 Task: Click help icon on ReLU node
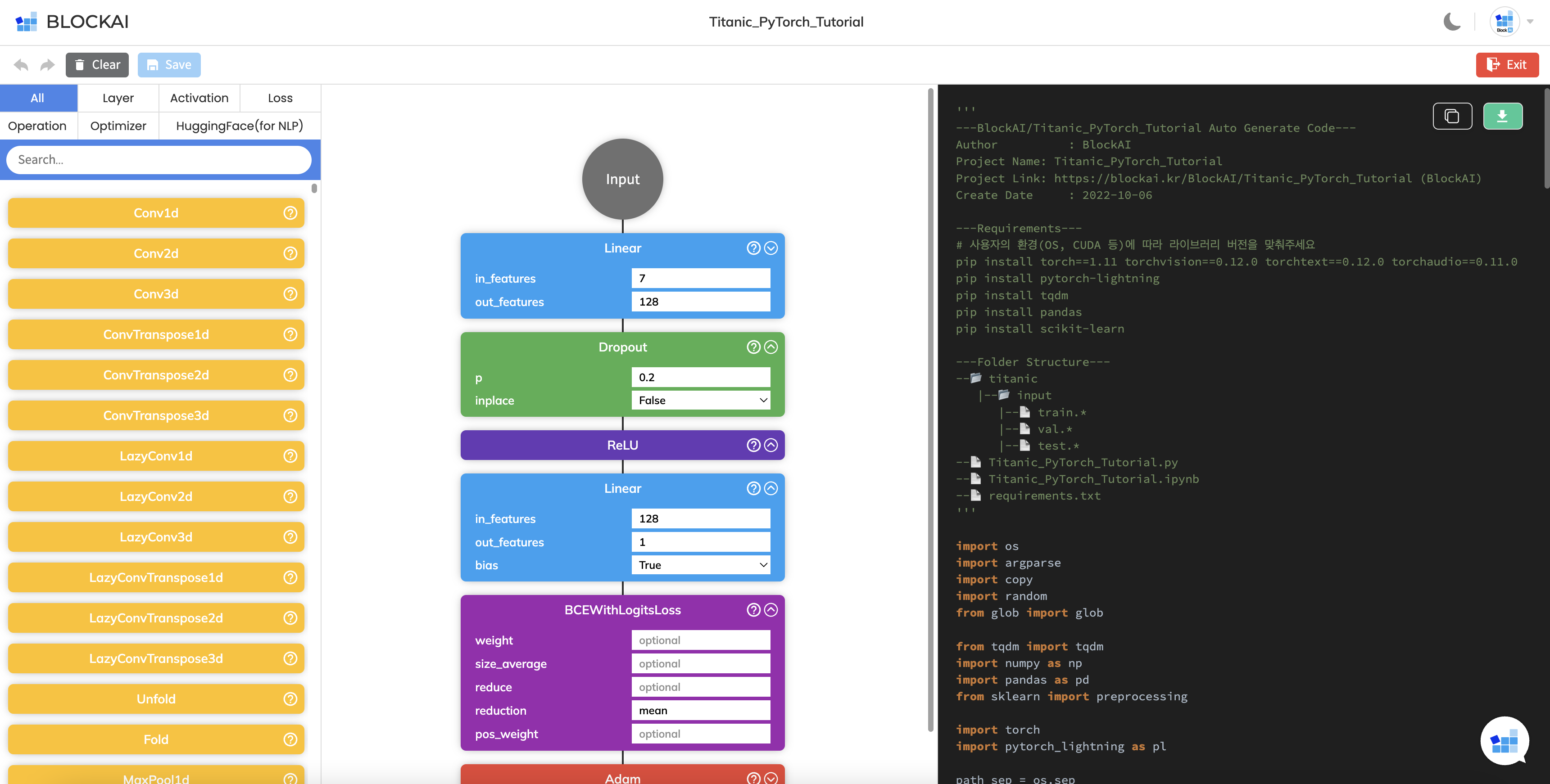(x=753, y=445)
